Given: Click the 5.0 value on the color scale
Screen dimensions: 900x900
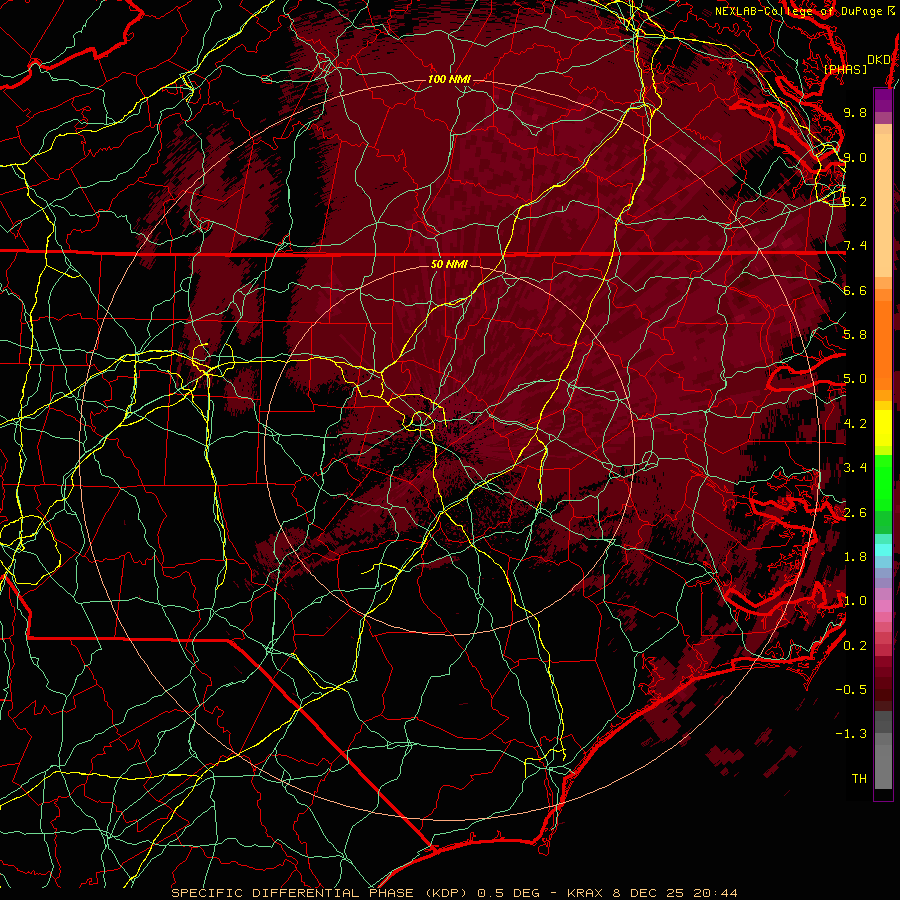Looking at the screenshot, I should 855,379.
